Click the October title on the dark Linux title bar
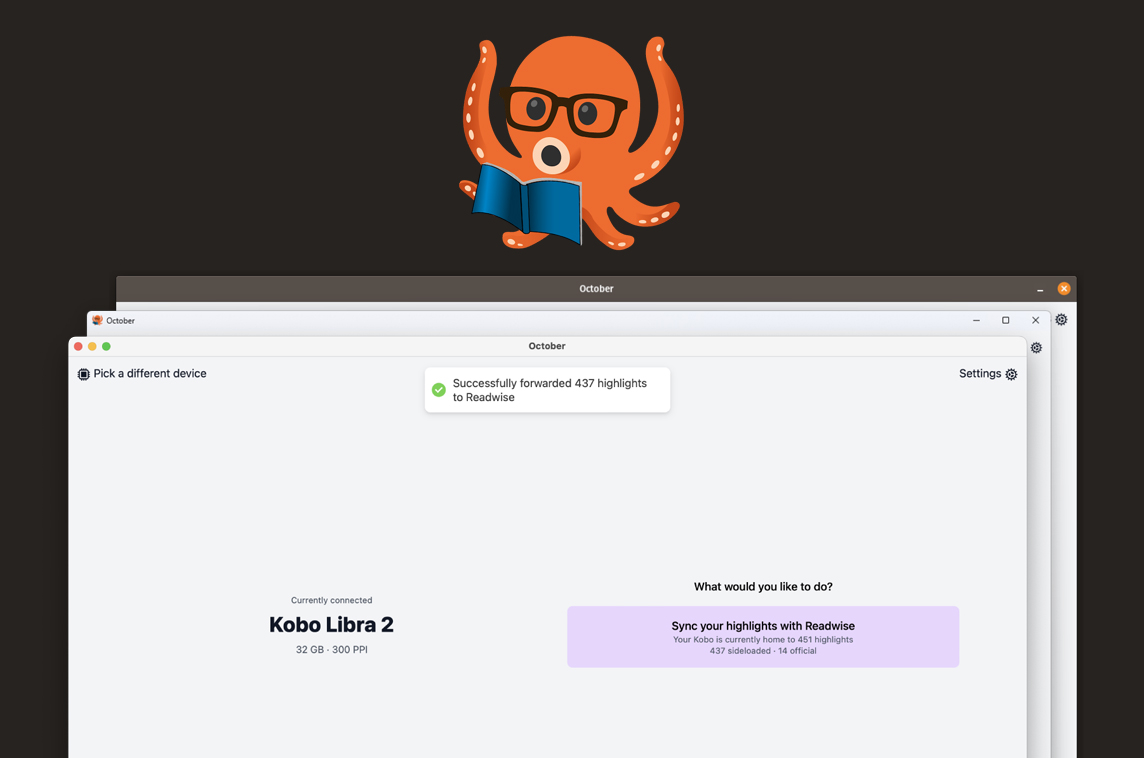Screen dimensions: 1144x758 596,289
